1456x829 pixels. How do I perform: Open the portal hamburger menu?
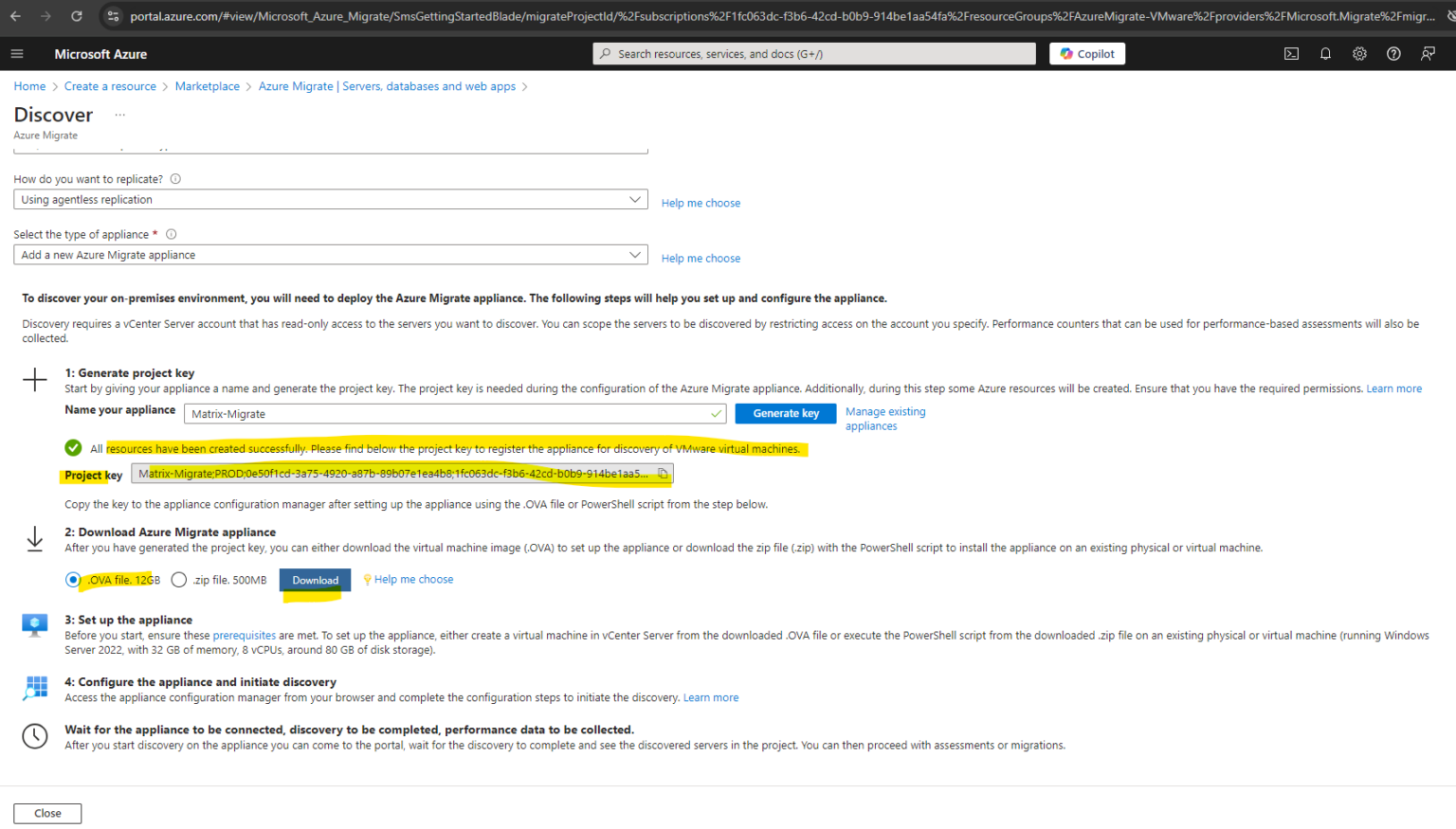[17, 53]
